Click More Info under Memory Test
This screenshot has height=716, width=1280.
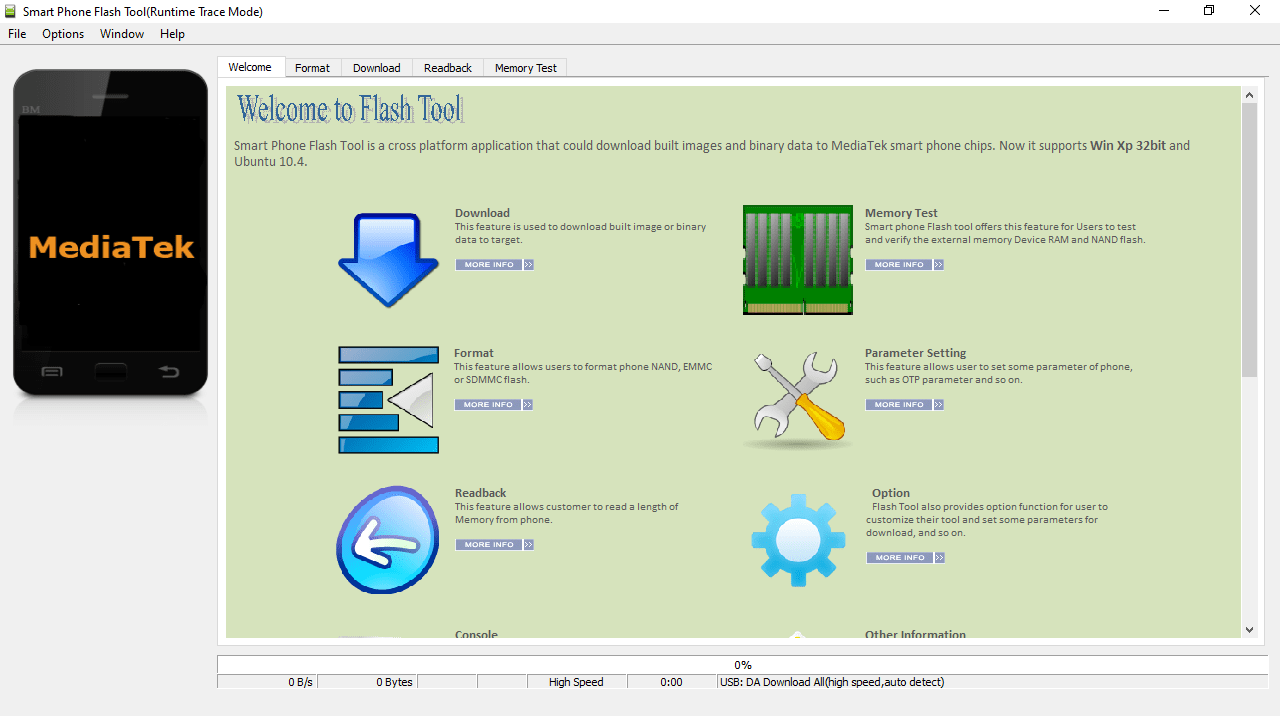905,265
